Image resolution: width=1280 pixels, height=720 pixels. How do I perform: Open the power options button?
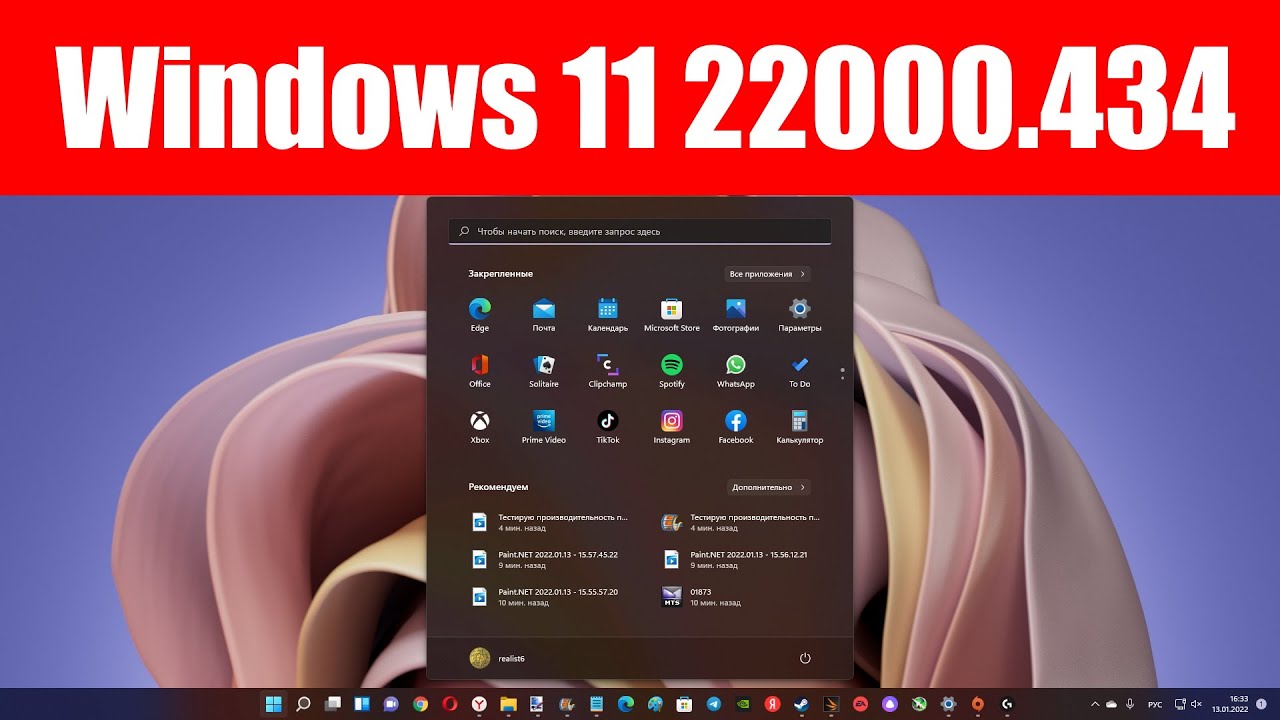pos(805,658)
